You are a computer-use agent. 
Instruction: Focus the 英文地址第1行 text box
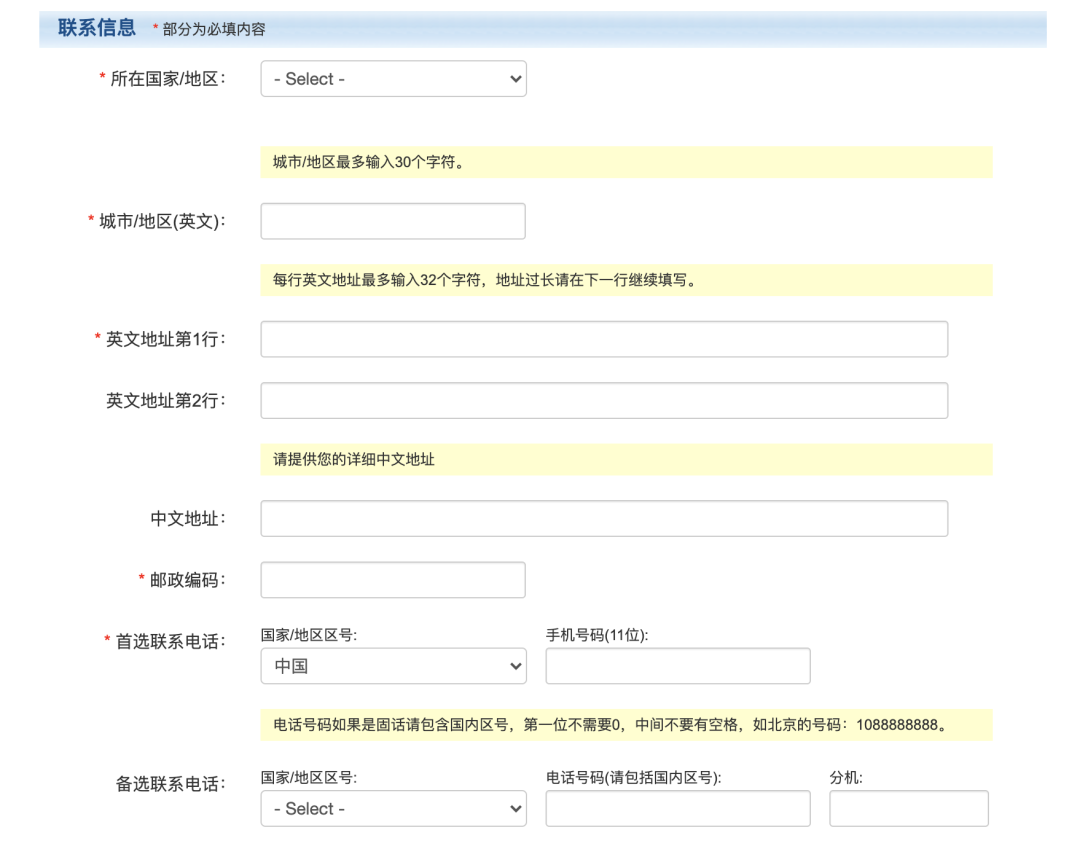pyautogui.click(x=604, y=339)
